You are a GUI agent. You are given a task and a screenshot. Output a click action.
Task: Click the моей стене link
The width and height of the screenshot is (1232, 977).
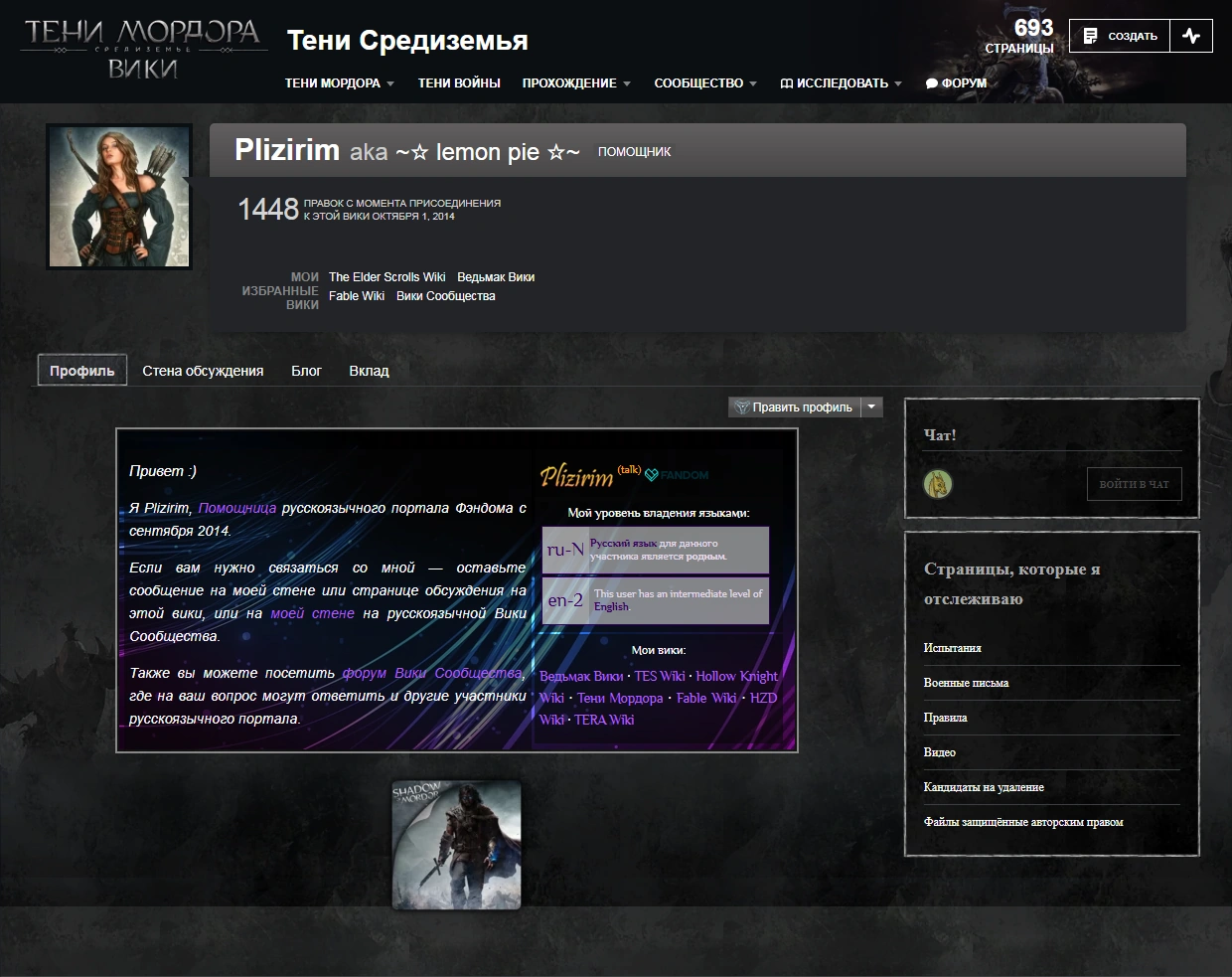312,613
